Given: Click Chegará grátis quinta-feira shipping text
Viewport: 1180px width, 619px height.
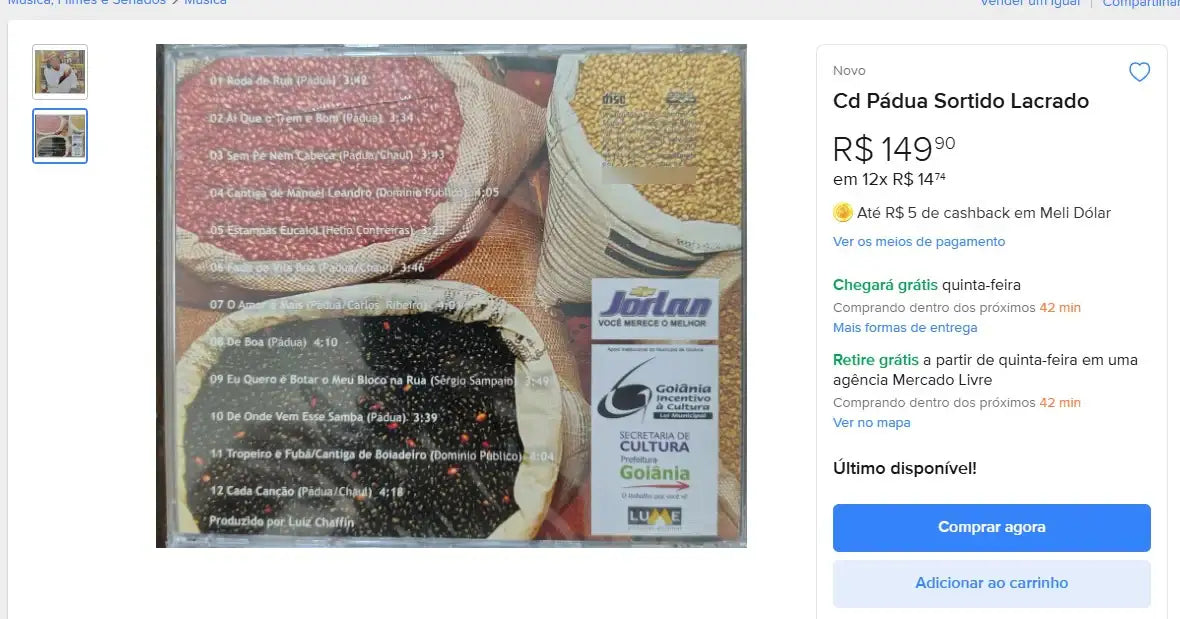Looking at the screenshot, I should [926, 285].
